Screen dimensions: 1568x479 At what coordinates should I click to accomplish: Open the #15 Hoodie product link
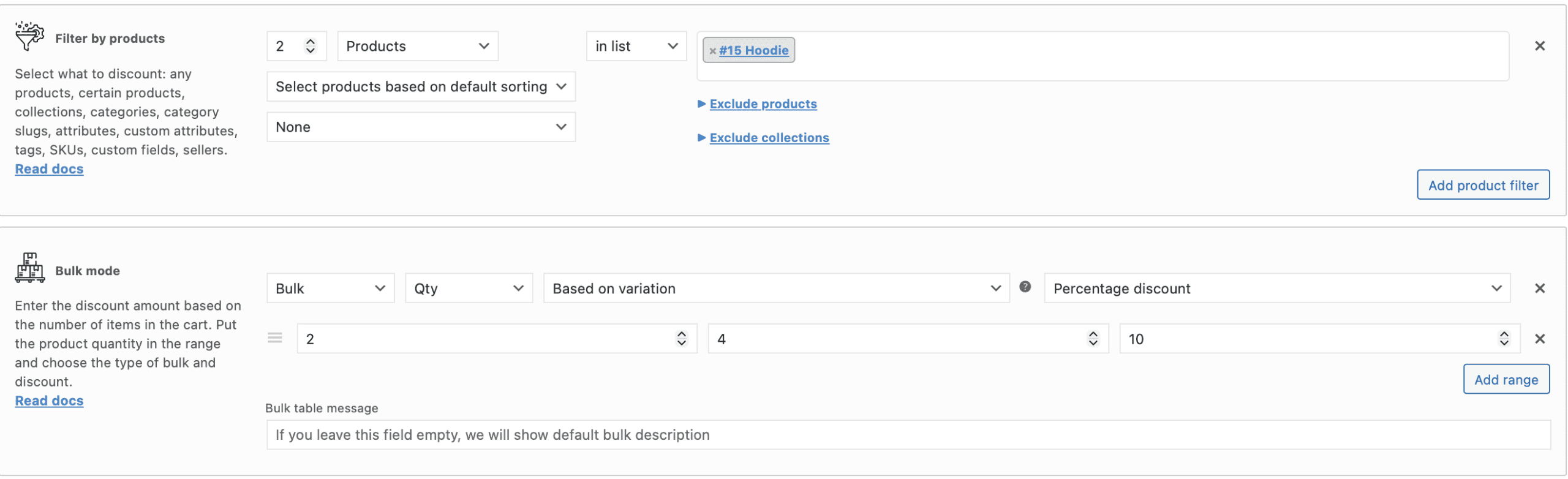pos(753,50)
